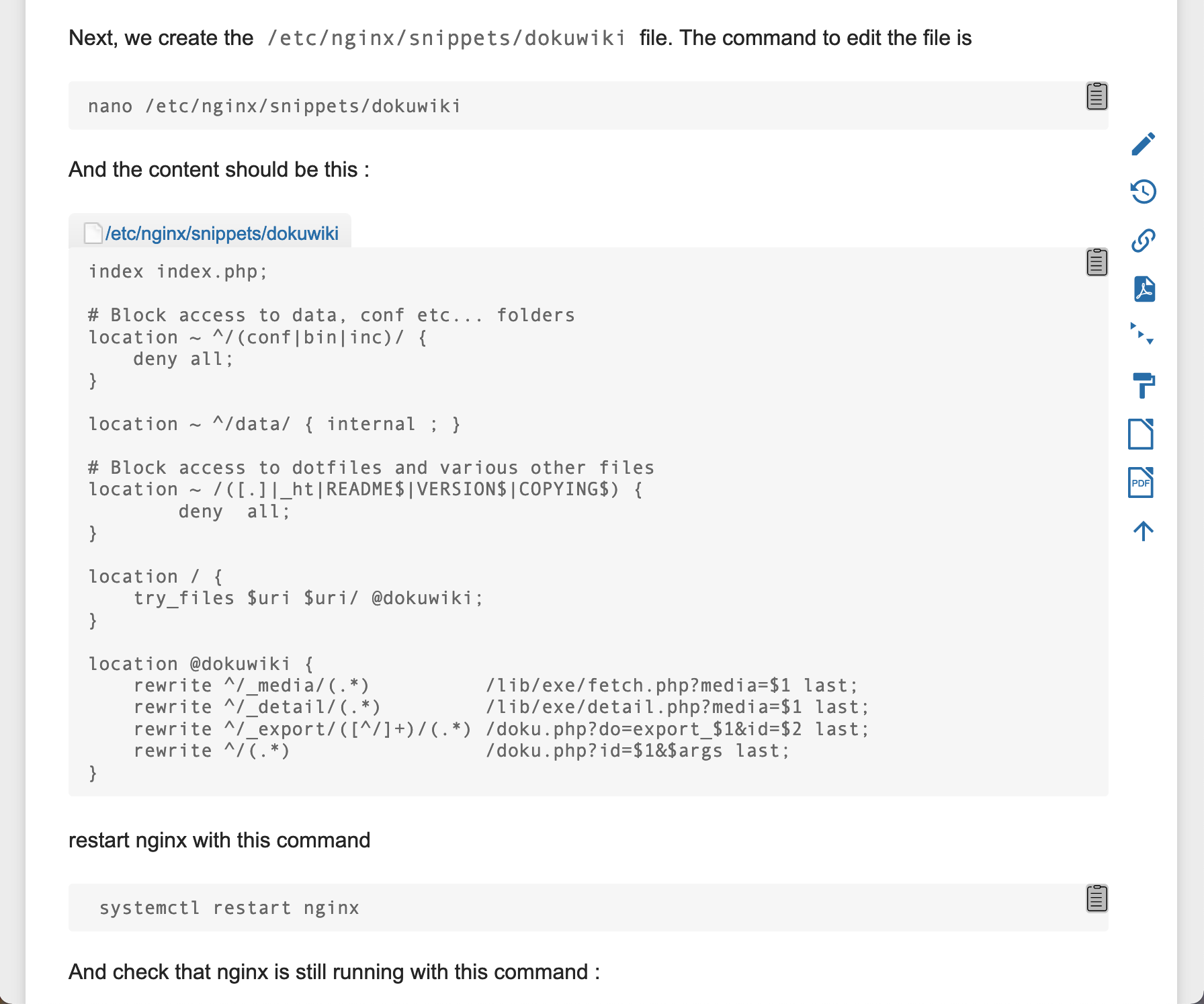Show backlinks using the chain icon

click(x=1143, y=241)
